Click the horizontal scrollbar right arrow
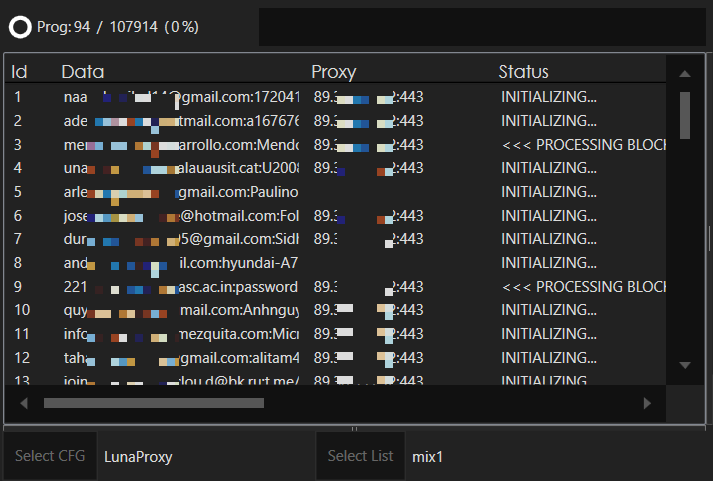713x481 pixels. pyautogui.click(x=647, y=403)
